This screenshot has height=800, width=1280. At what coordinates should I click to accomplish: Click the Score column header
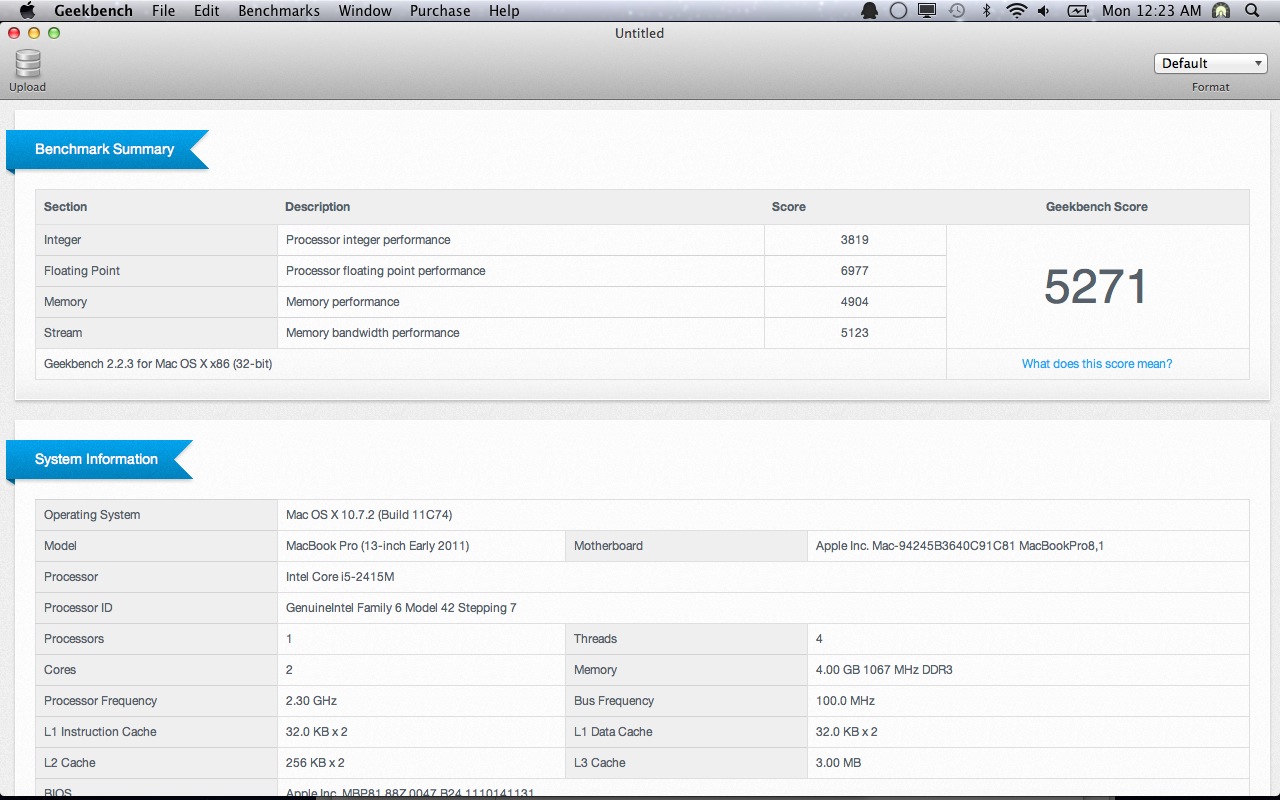point(789,207)
